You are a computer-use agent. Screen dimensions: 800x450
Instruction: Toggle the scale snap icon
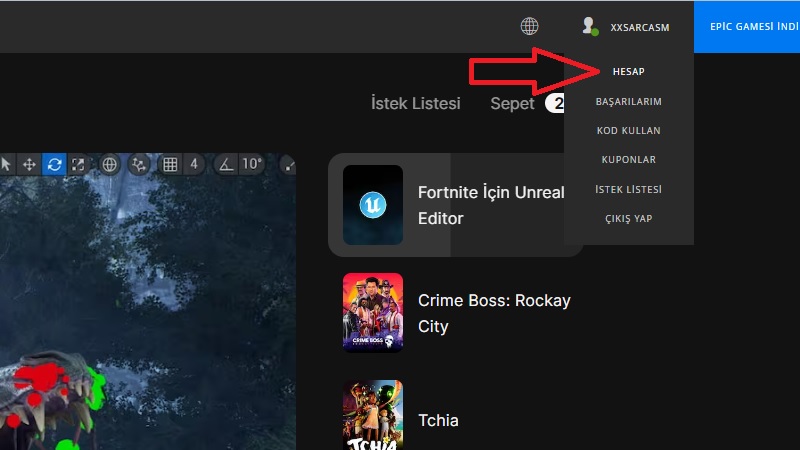pyautogui.click(x=289, y=165)
